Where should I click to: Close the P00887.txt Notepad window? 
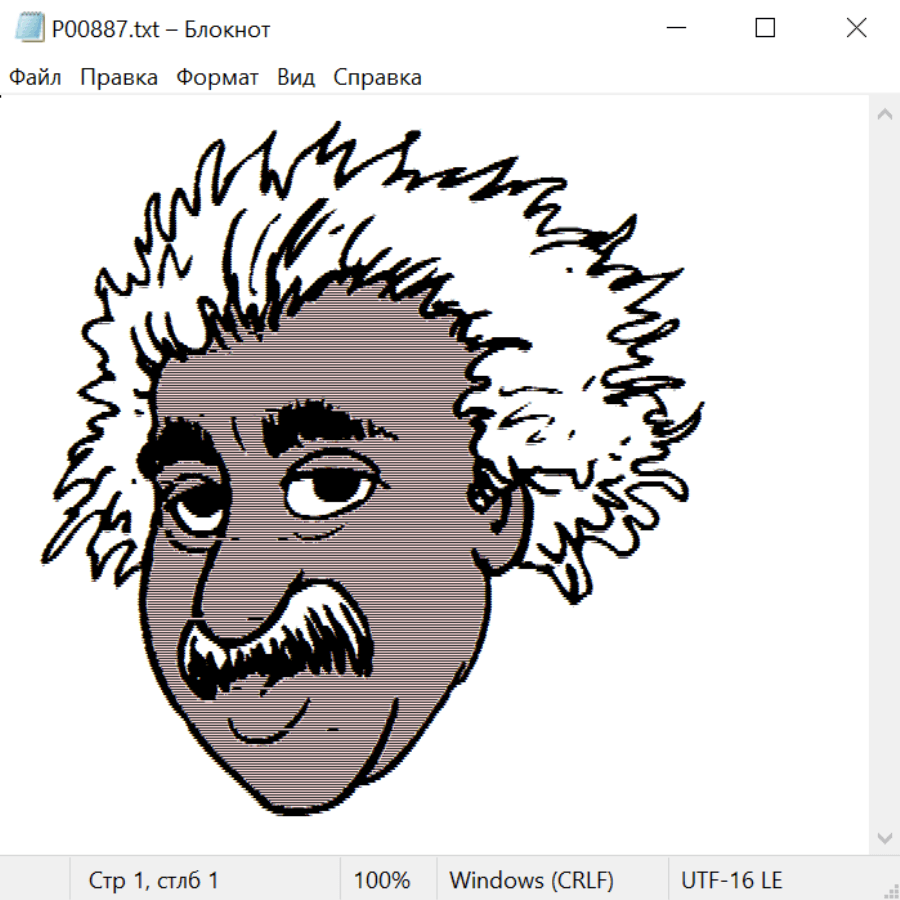[x=856, y=29]
